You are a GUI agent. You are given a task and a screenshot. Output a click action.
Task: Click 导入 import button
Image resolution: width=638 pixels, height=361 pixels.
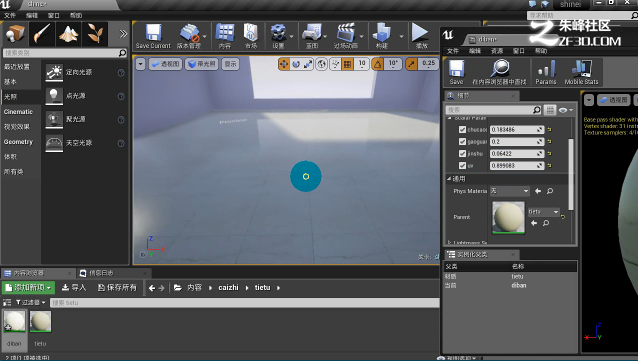tap(74, 288)
